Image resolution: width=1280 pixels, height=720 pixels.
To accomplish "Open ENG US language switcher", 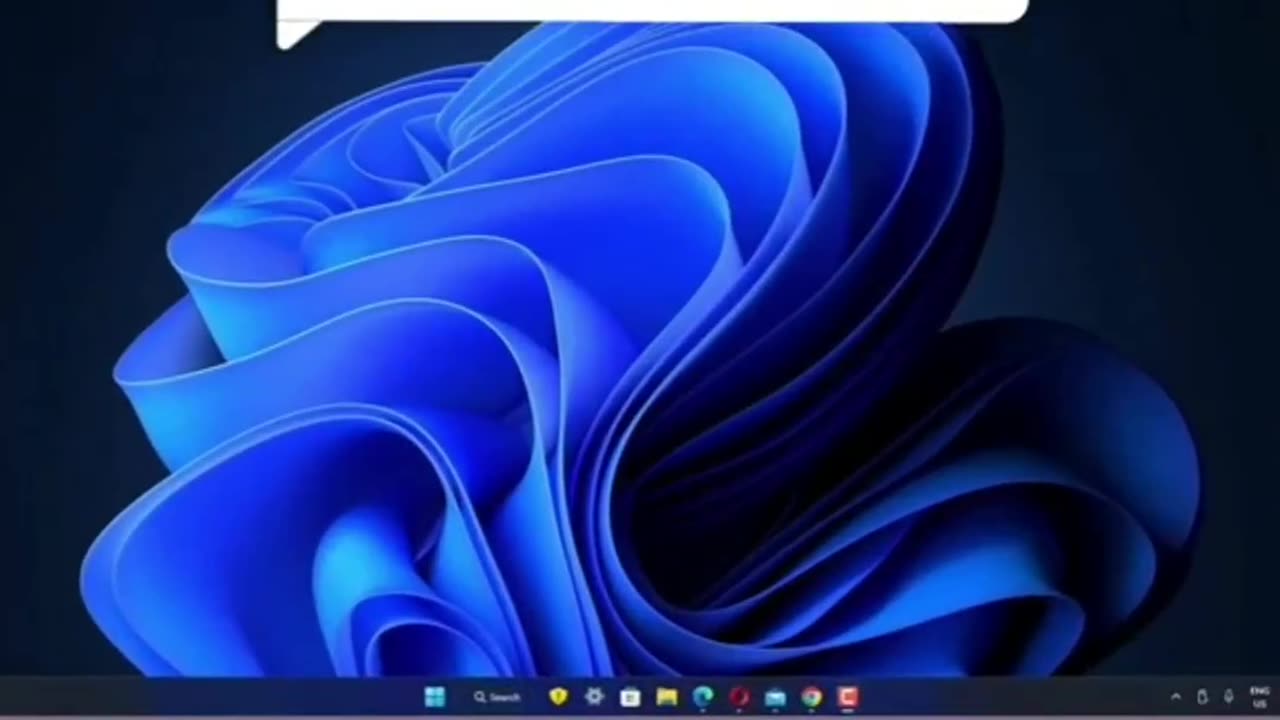I will click(1260, 697).
